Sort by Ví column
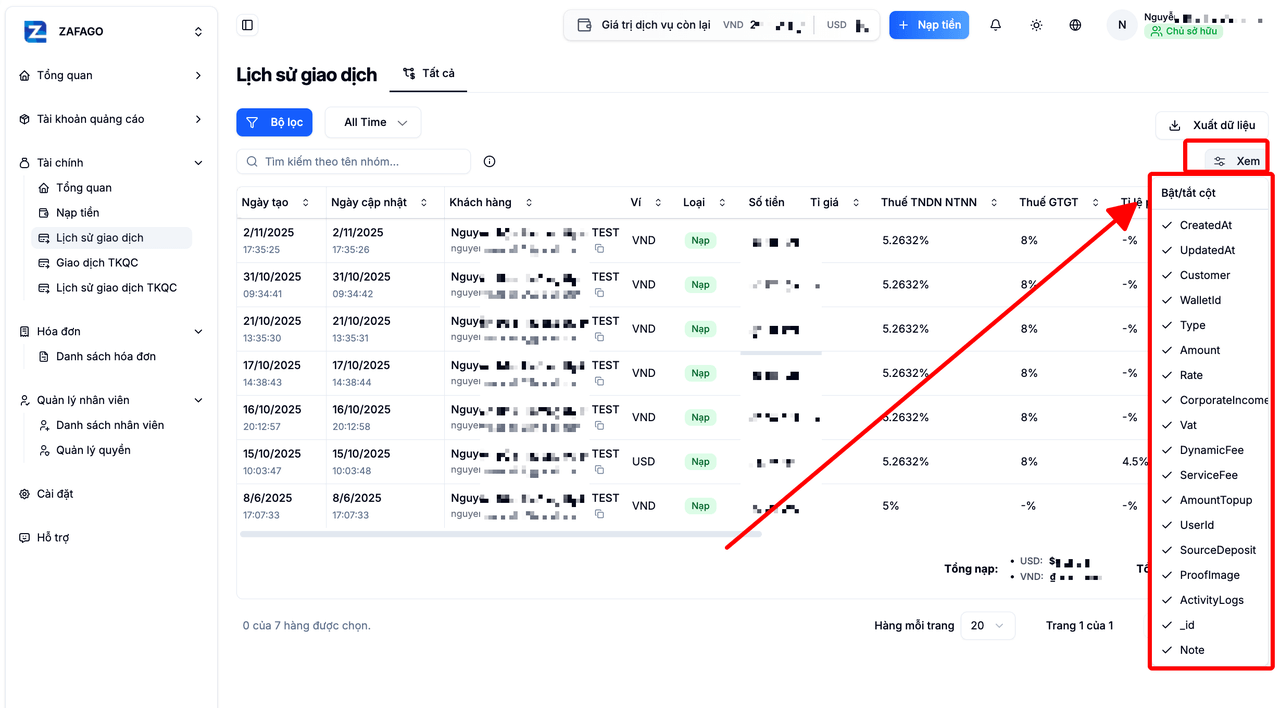The image size is (1280, 708). click(646, 202)
